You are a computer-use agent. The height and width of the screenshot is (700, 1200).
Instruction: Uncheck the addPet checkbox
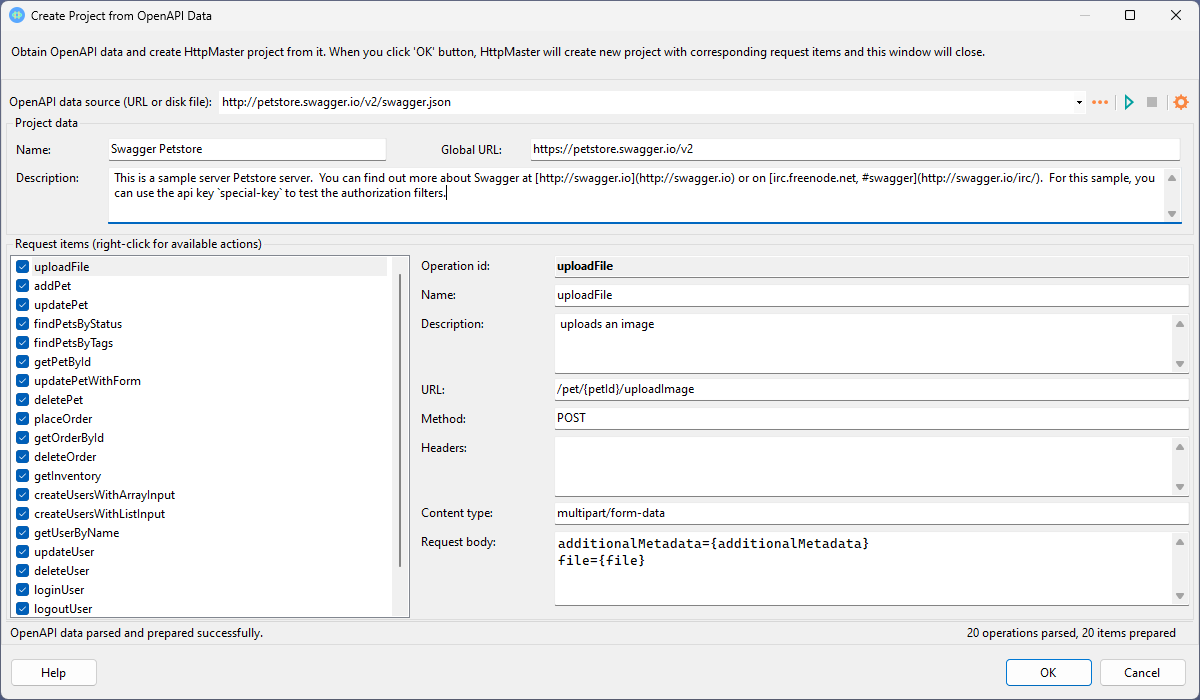tap(23, 286)
